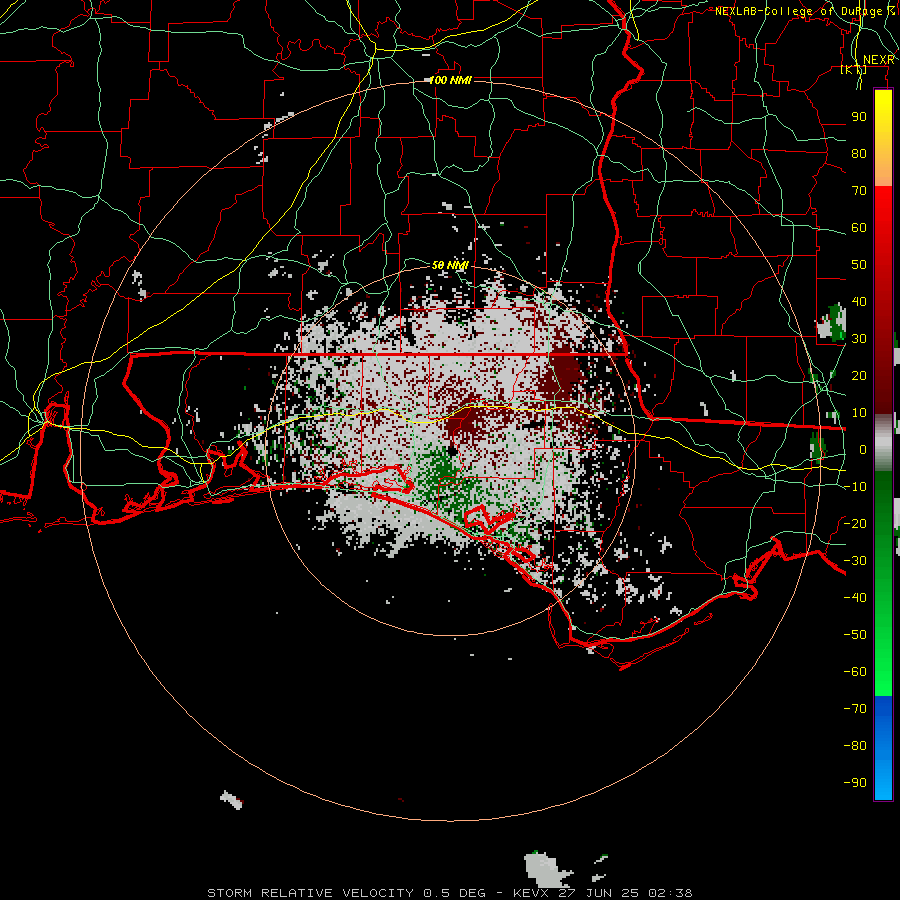Viewport: 900px width, 900px height.
Task: Click the 20 value on velocity scale
Action: click(x=859, y=375)
